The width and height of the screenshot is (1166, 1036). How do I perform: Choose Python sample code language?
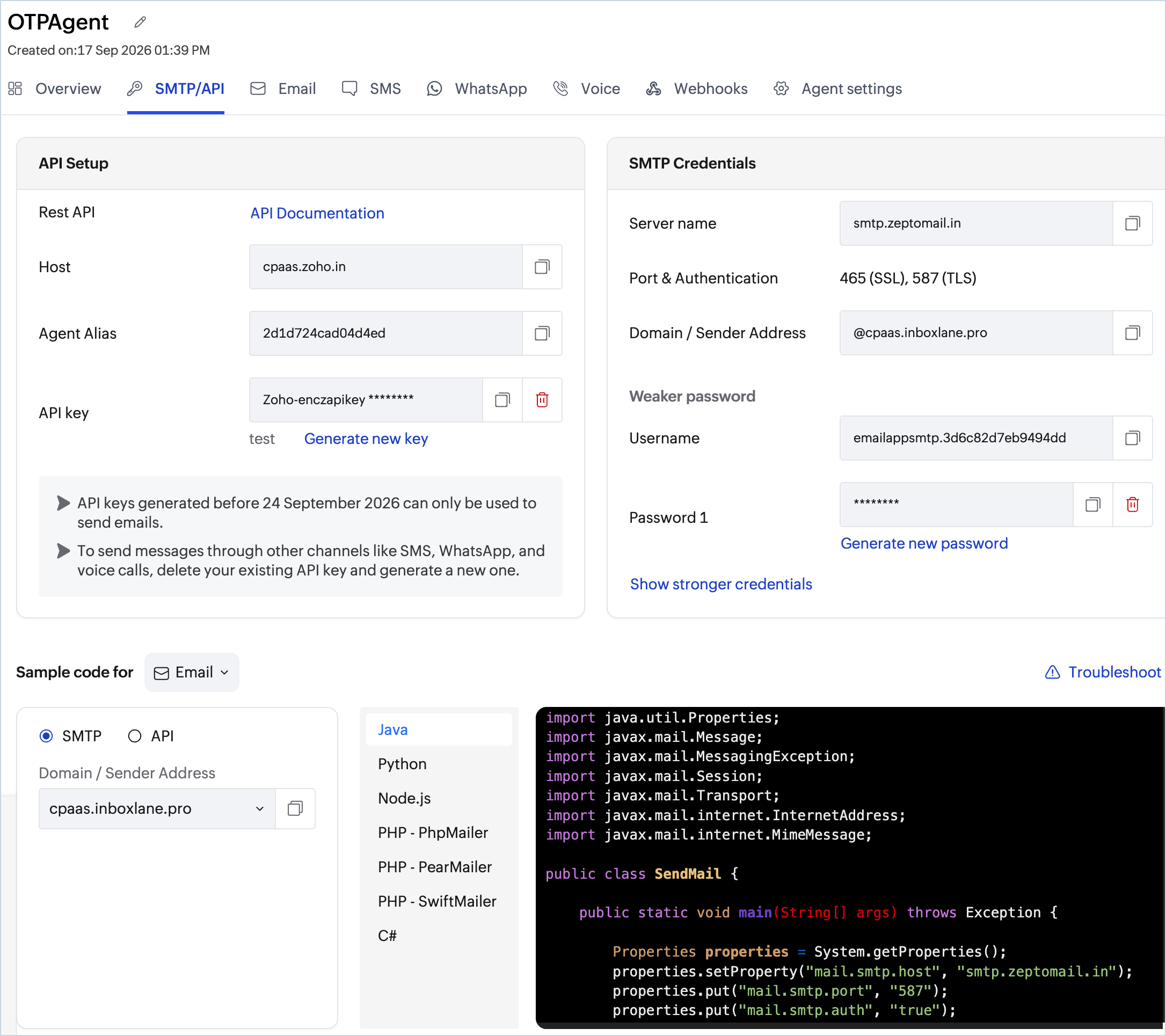pos(402,764)
